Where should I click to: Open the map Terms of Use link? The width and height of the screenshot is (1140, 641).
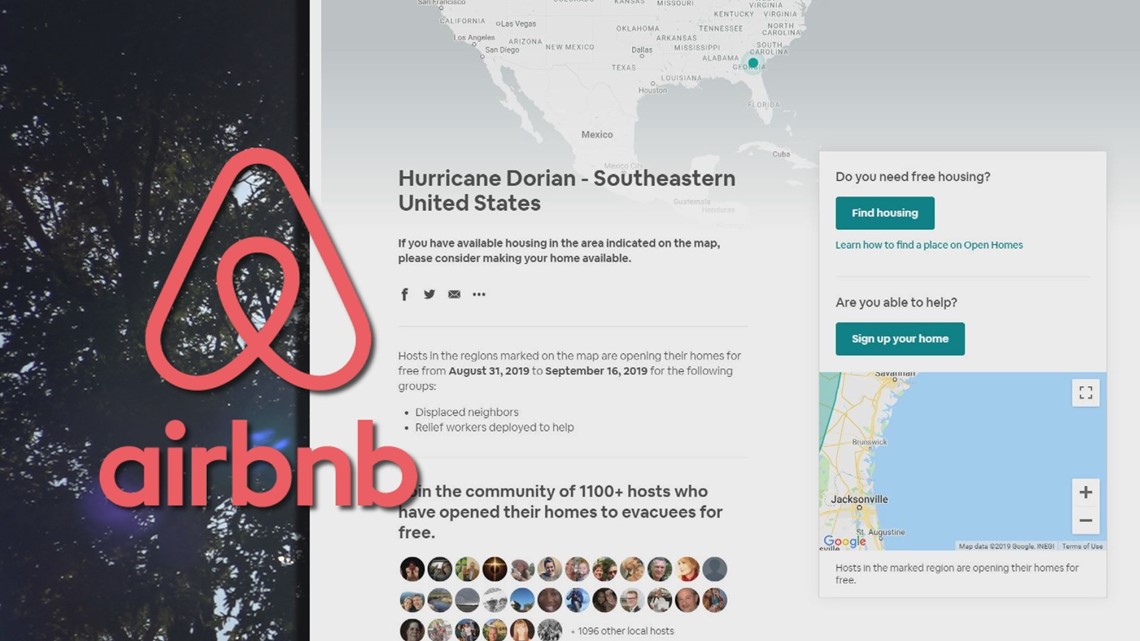tap(1082, 547)
